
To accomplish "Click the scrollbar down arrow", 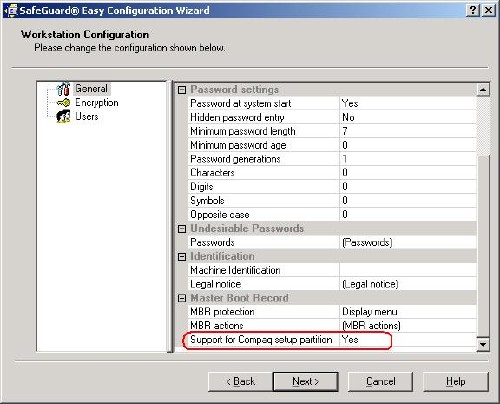I will (483, 344).
